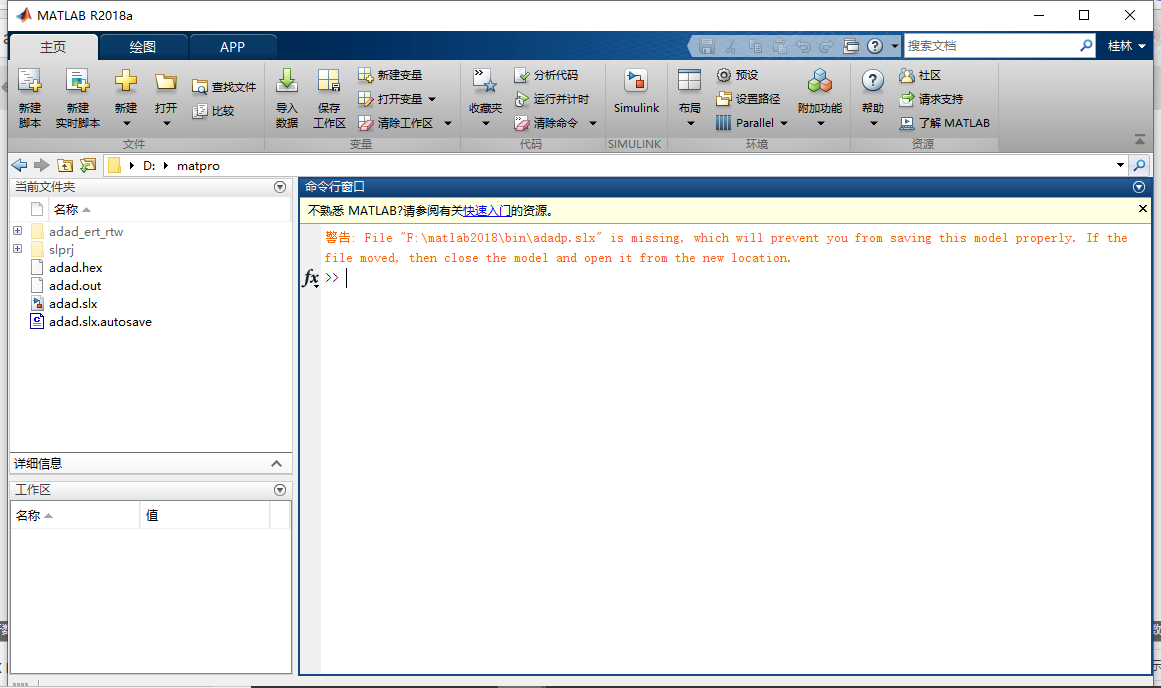Open the Current Folder panel actions menu
Screen dimensions: 1161x688
(280, 187)
